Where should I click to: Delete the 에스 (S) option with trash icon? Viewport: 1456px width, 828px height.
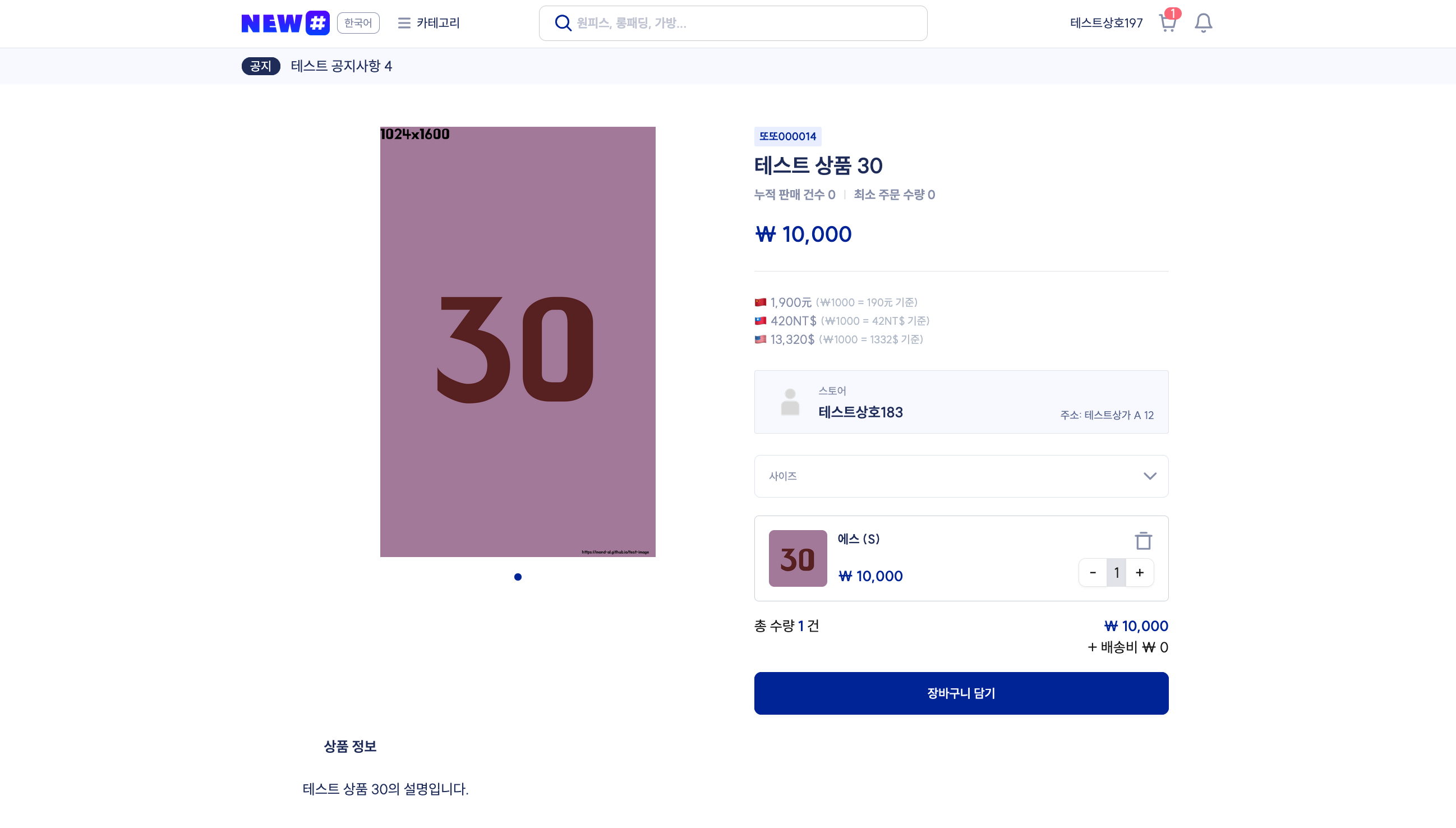pyautogui.click(x=1143, y=541)
